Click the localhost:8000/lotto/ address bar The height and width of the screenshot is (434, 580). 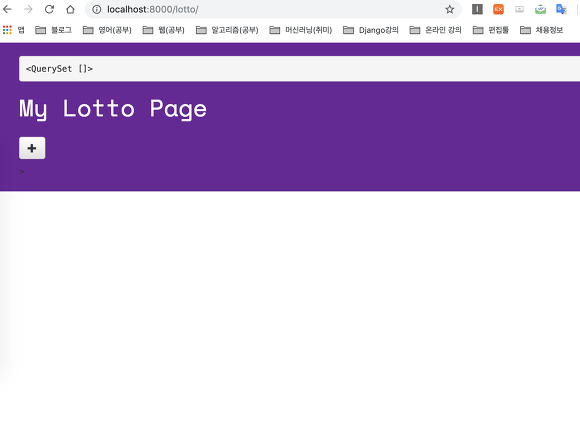[x=273, y=9]
